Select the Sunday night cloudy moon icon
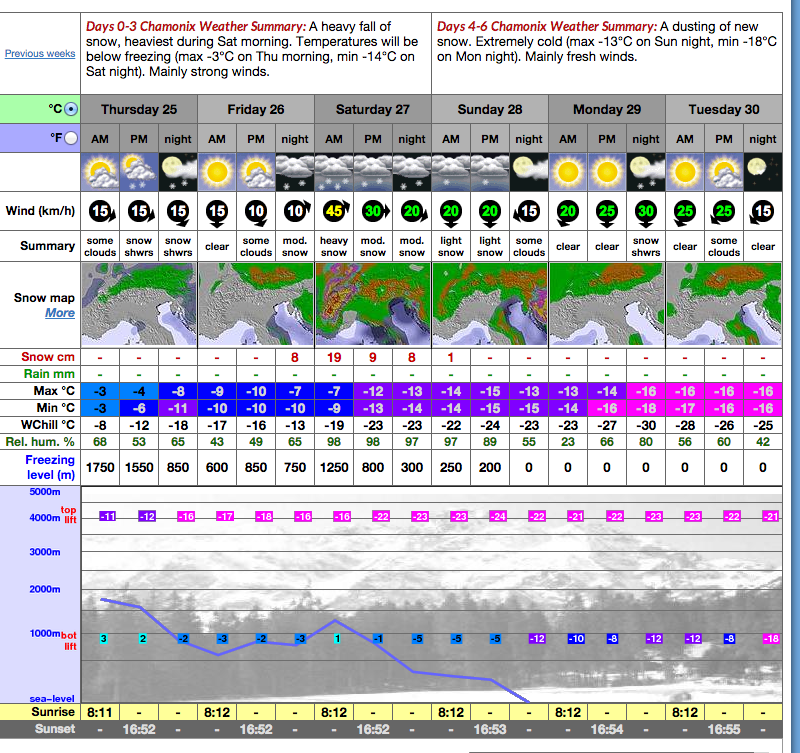Screen dimensions: 800x753 (x=529, y=172)
